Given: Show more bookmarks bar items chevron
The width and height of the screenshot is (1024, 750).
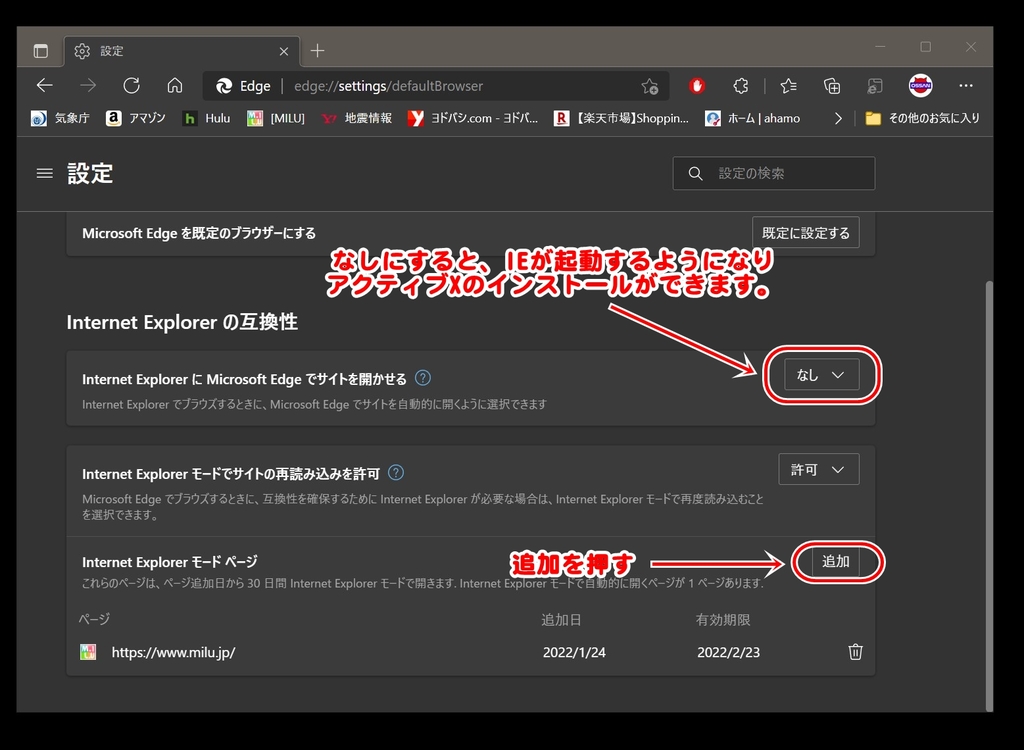Looking at the screenshot, I should (x=838, y=118).
